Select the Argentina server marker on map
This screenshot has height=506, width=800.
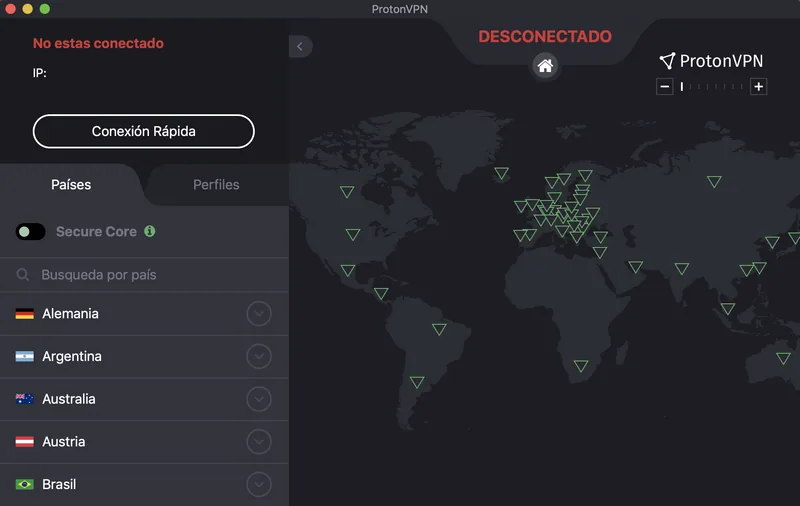coord(417,382)
